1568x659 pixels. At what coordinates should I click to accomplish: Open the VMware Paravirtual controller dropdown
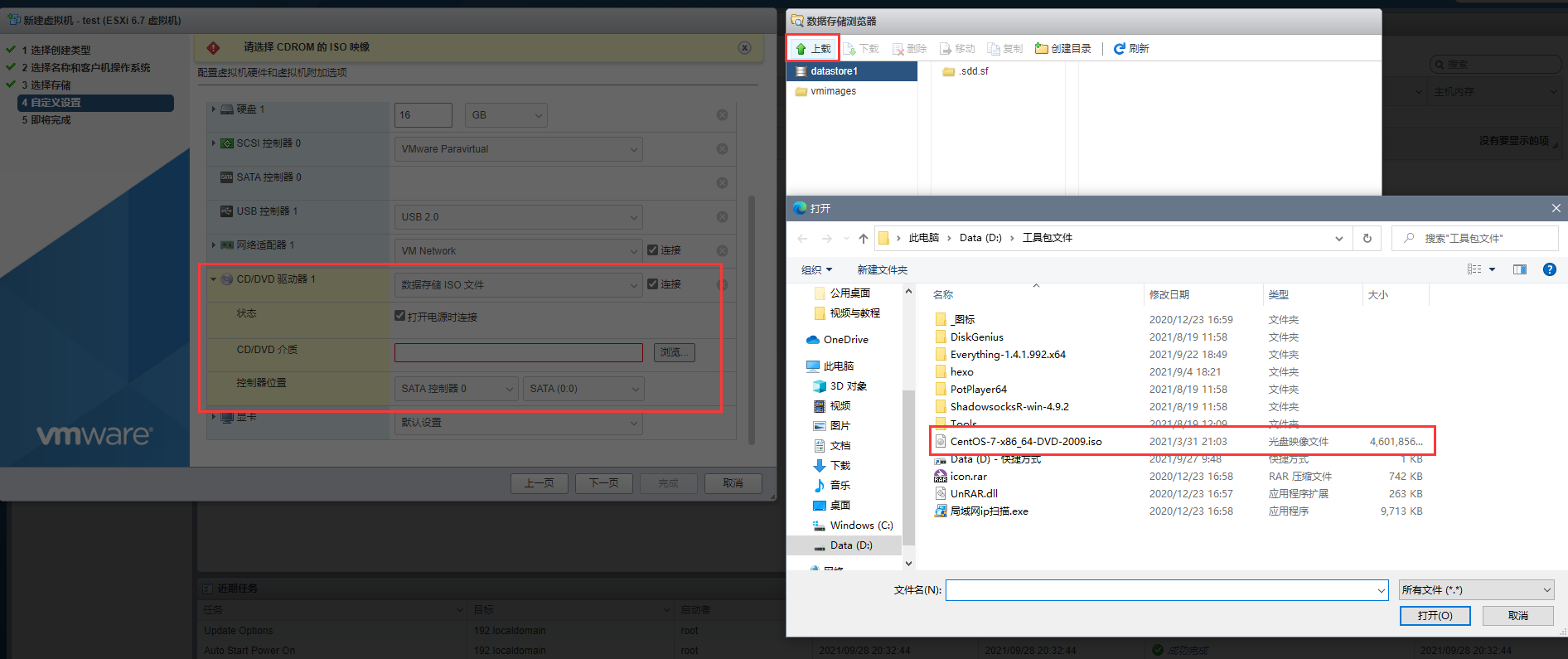click(x=518, y=149)
